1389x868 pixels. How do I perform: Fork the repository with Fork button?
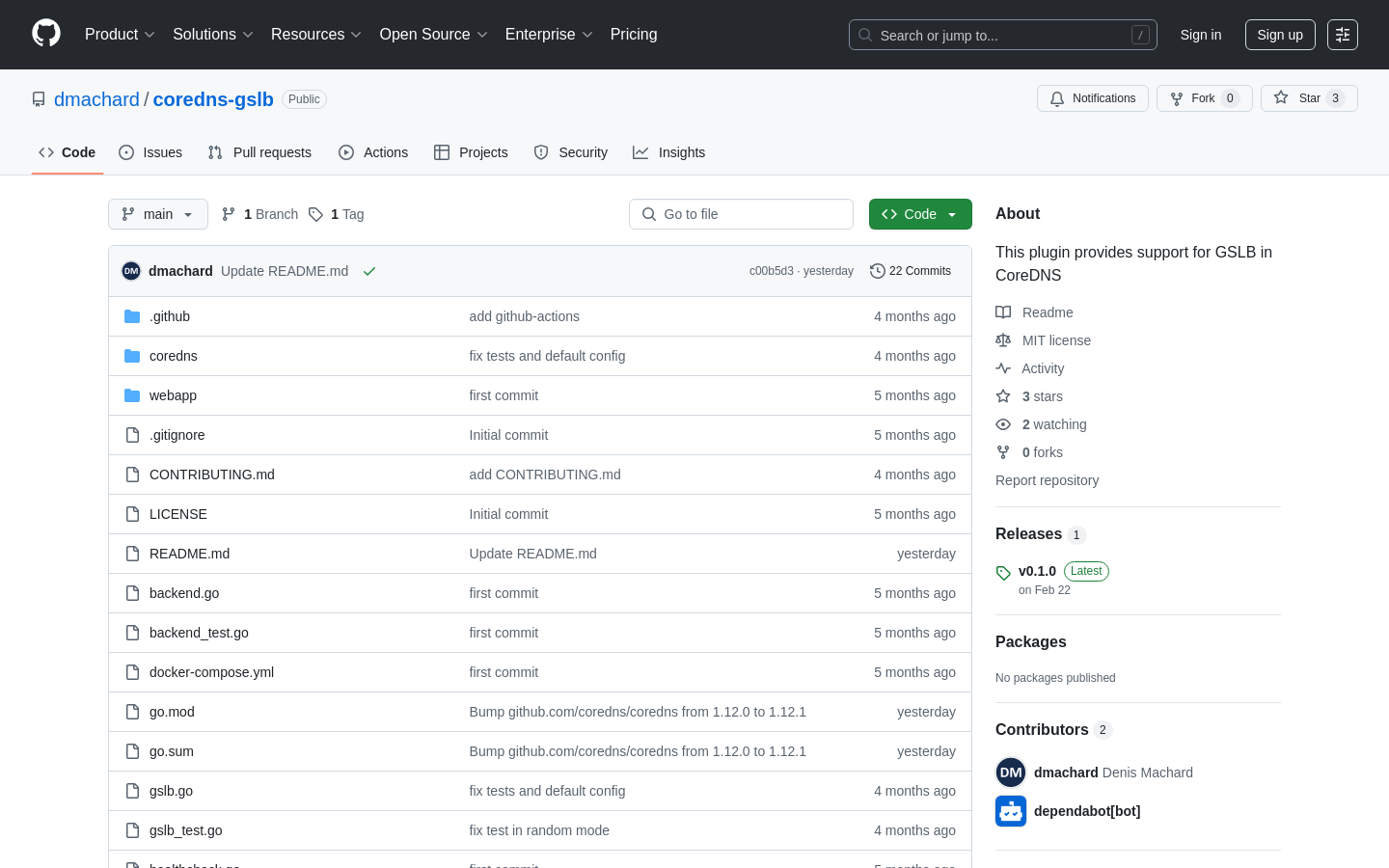[1205, 98]
